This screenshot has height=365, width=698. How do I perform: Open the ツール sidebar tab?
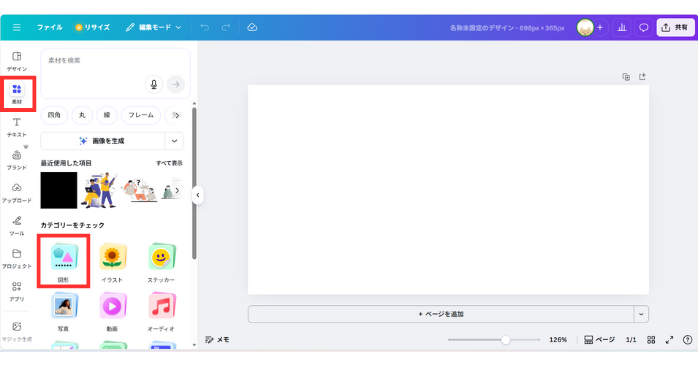coord(16,226)
